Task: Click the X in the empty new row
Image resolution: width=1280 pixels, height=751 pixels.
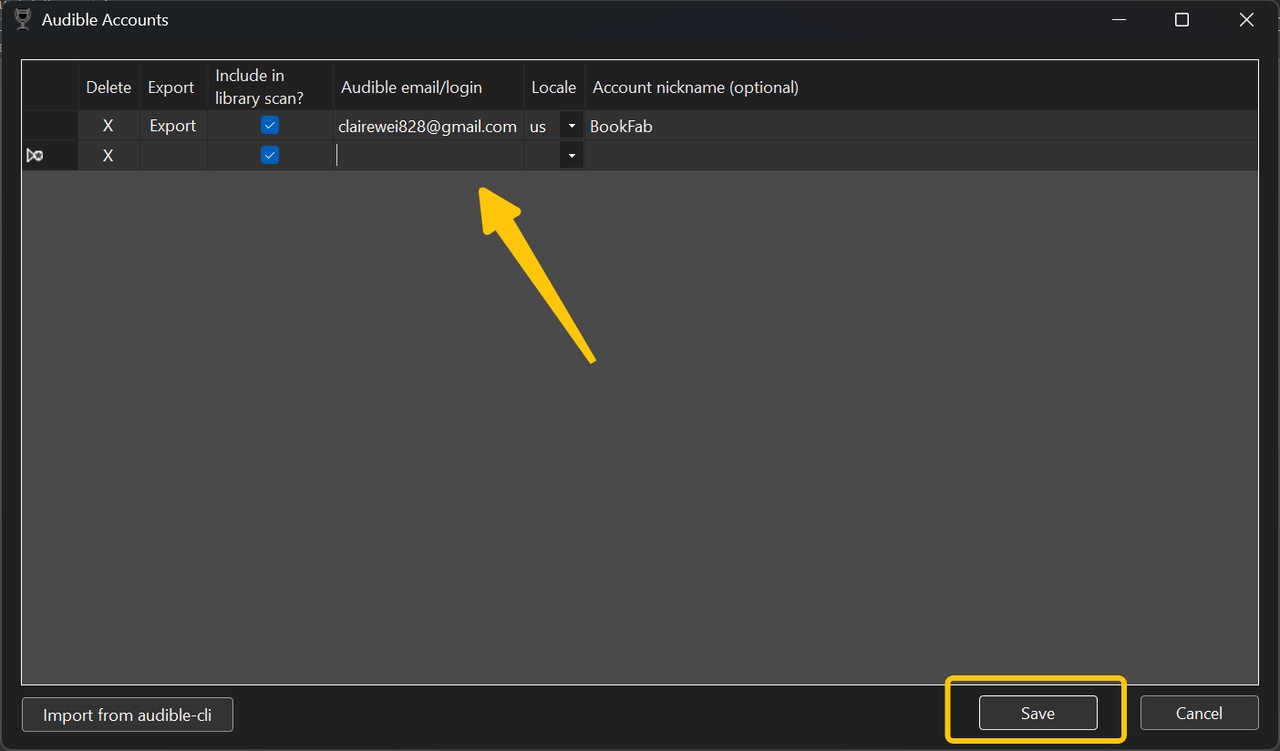Action: coord(108,156)
